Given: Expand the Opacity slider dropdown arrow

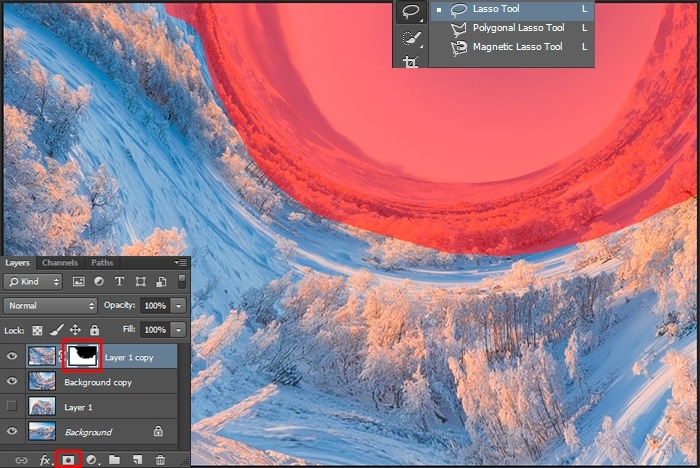Looking at the screenshot, I should click(x=179, y=305).
